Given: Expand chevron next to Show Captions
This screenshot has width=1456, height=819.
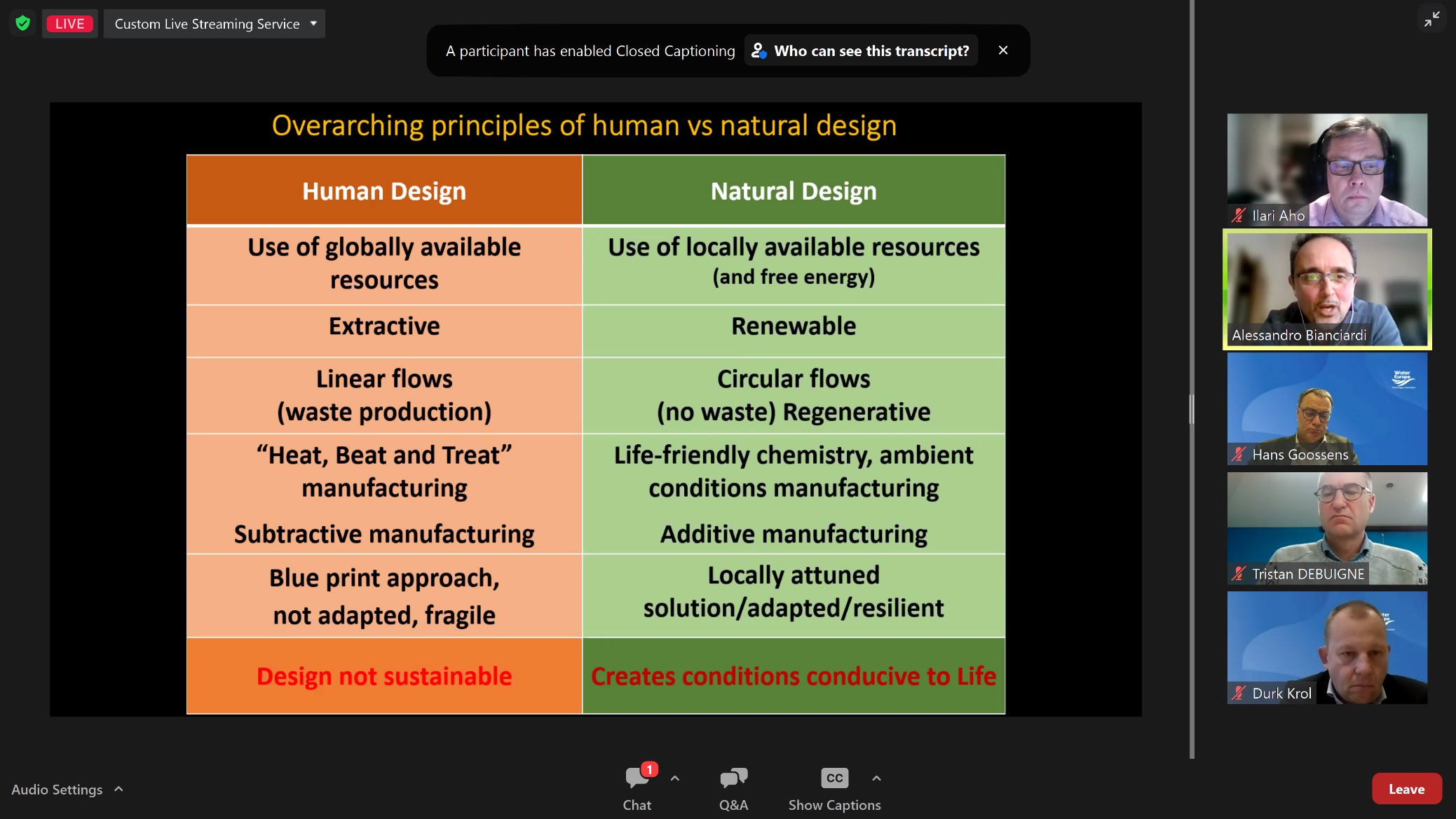Looking at the screenshot, I should pyautogui.click(x=876, y=778).
